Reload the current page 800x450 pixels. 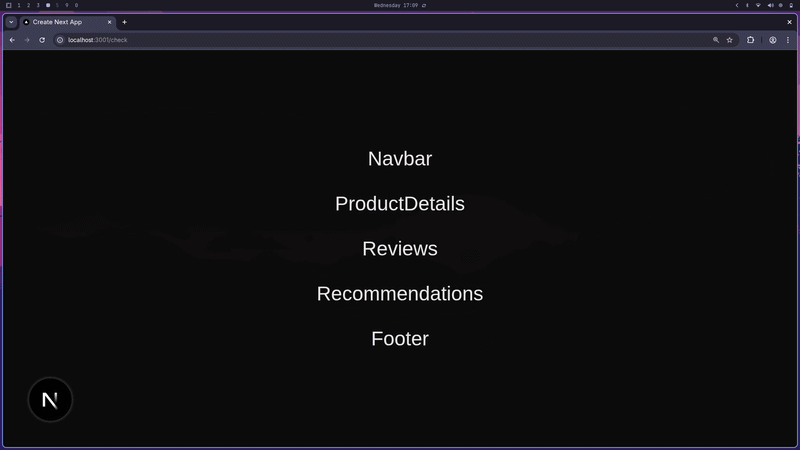click(x=42, y=40)
